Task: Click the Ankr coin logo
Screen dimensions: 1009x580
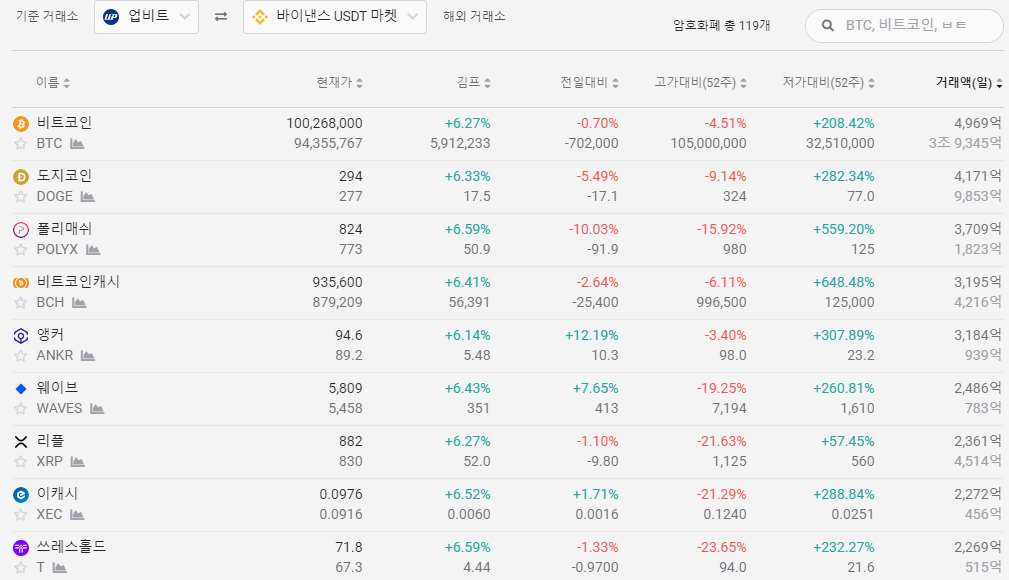Action: pos(20,335)
